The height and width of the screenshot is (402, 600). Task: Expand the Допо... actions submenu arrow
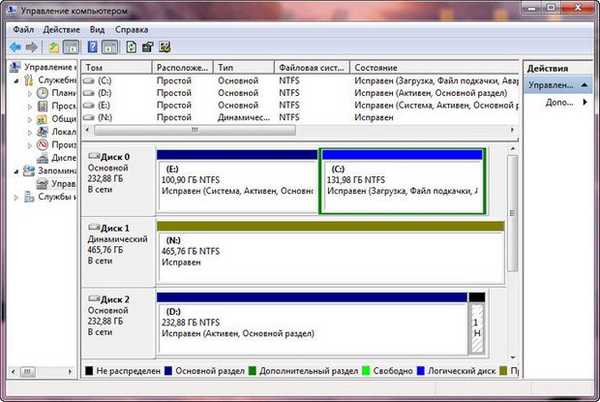pyautogui.click(x=585, y=102)
